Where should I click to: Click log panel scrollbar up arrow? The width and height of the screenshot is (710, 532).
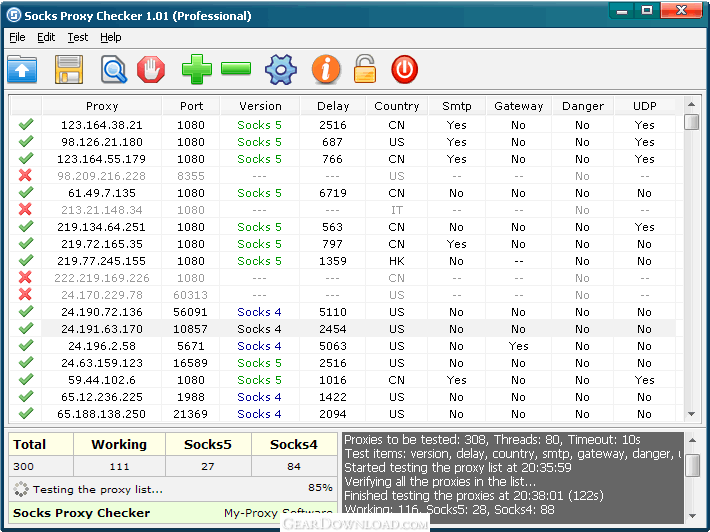[692, 440]
